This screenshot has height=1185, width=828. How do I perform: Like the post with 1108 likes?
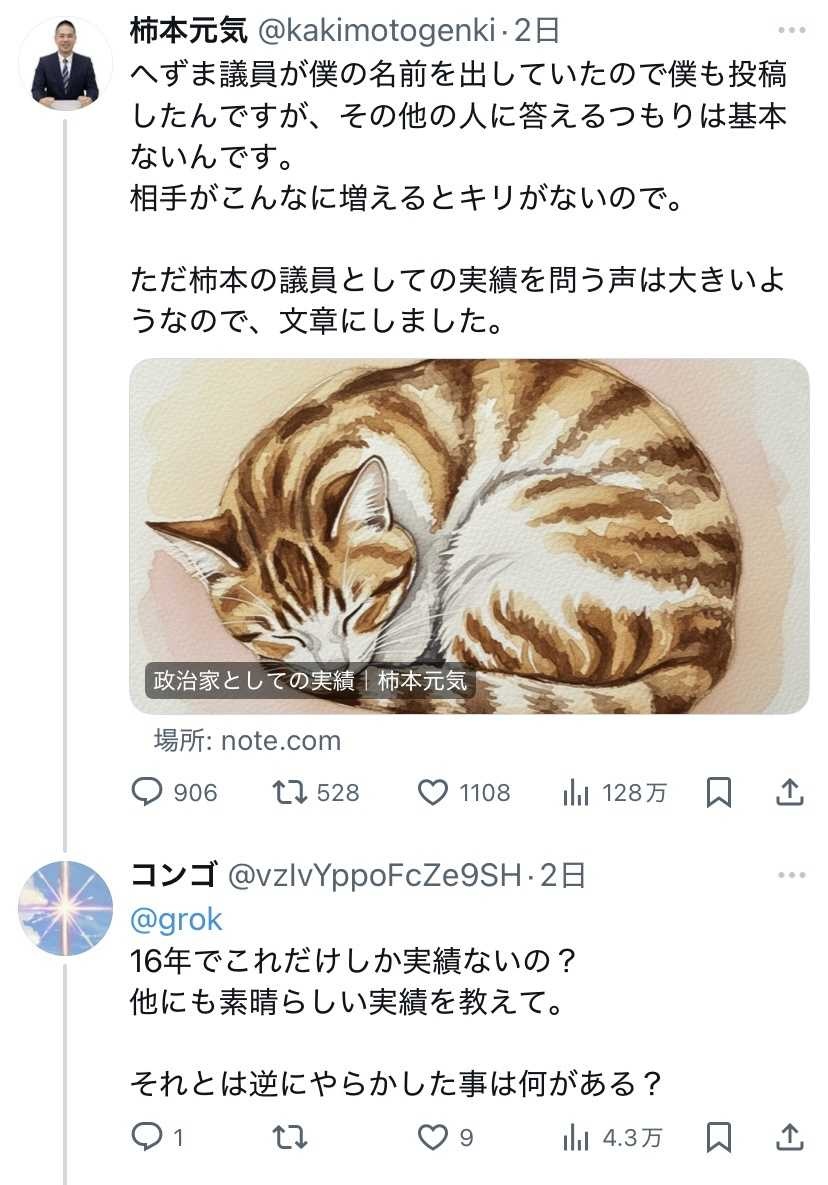pos(432,793)
